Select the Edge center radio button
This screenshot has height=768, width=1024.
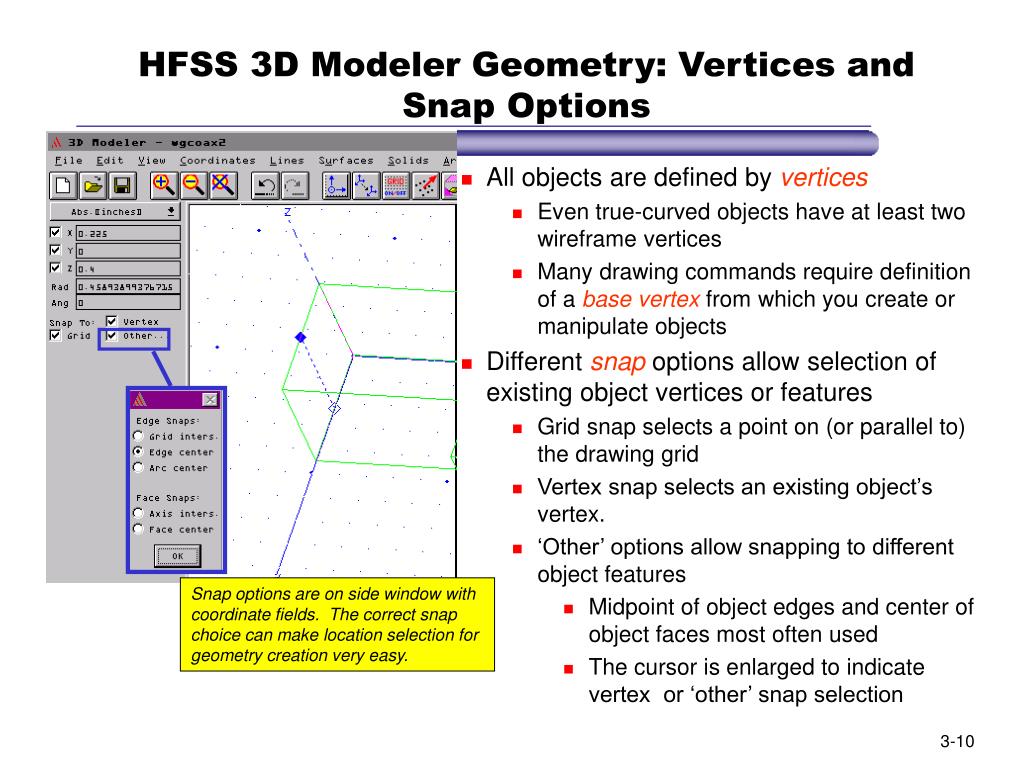click(x=138, y=451)
